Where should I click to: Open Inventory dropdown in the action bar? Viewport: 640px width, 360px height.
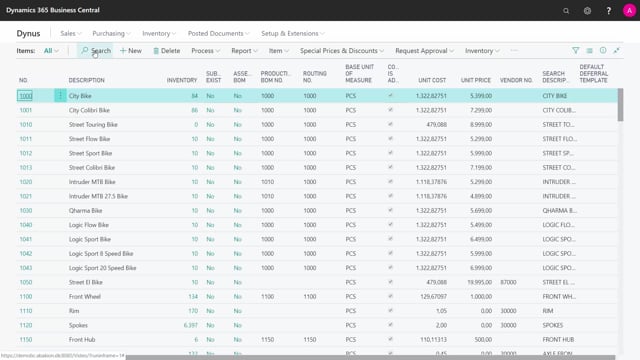coord(482,51)
